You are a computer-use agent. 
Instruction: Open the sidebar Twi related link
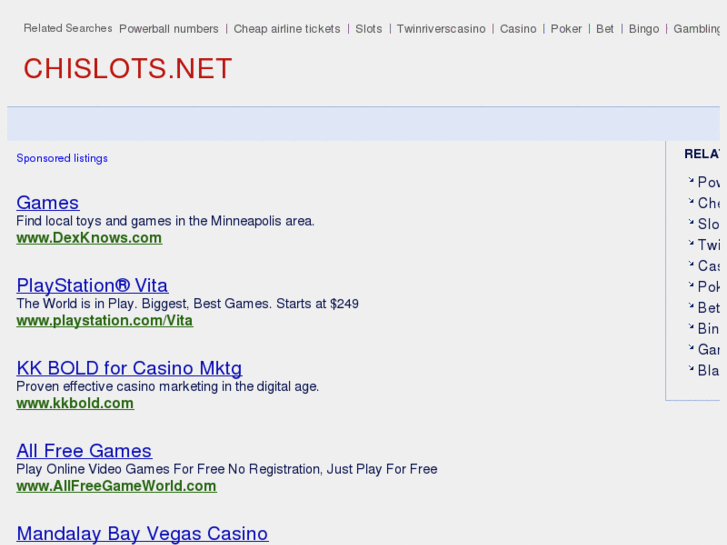click(708, 245)
